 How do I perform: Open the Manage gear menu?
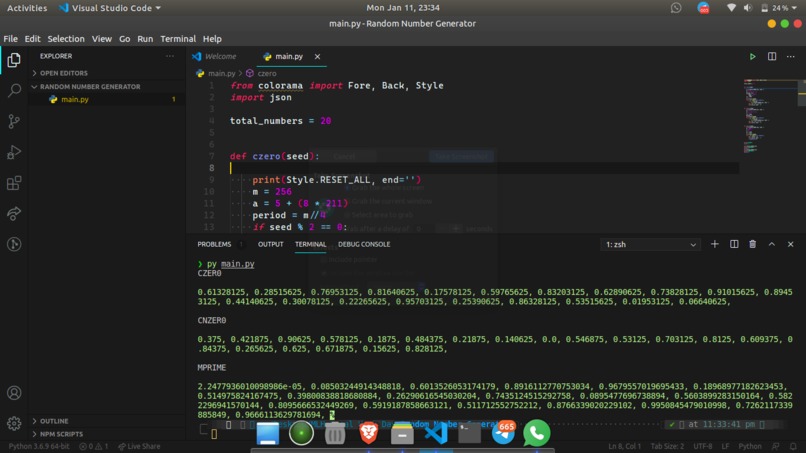[x=14, y=423]
